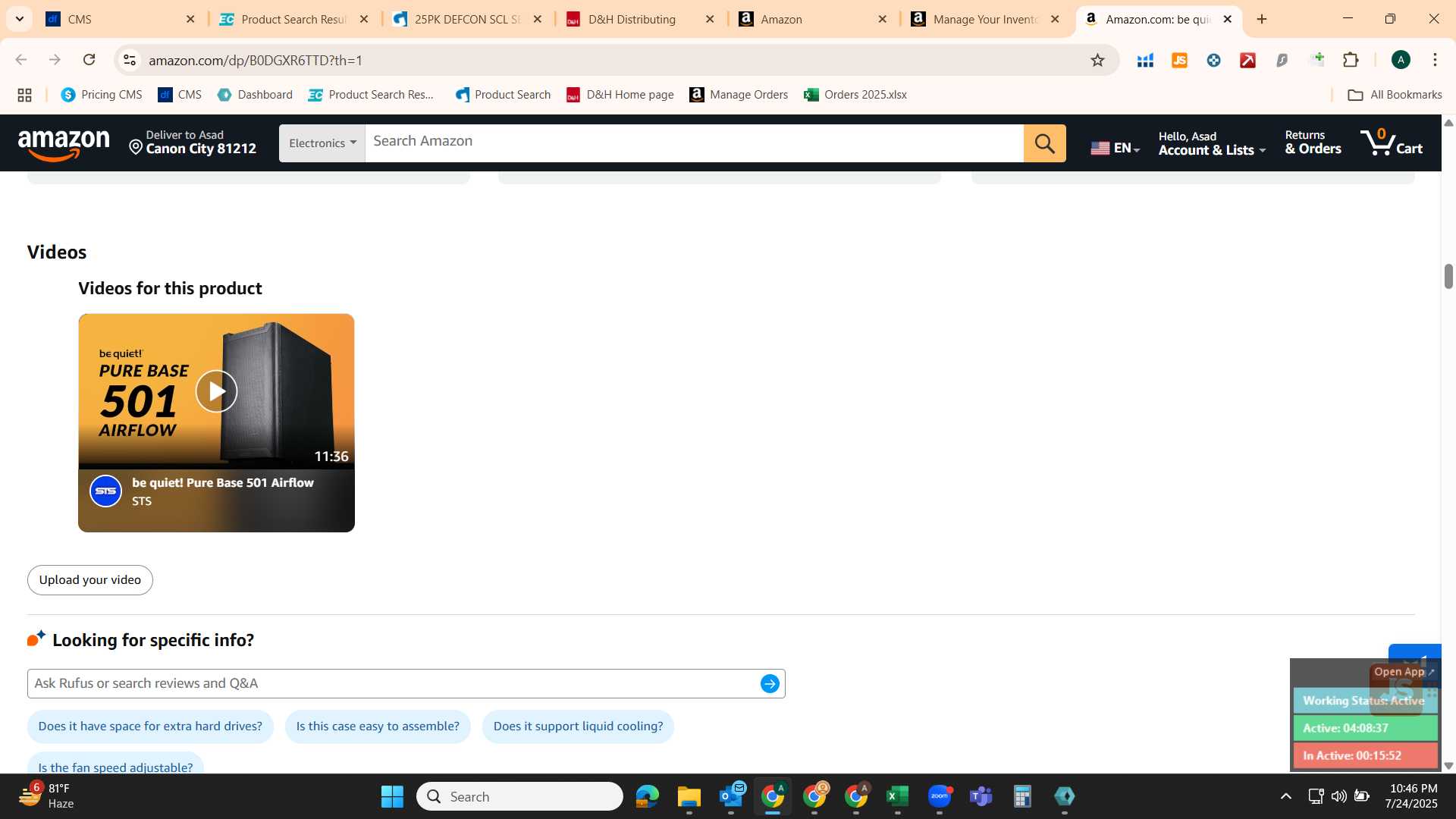Open Zoom from the taskbar
Image resolution: width=1456 pixels, height=819 pixels.
tap(939, 797)
